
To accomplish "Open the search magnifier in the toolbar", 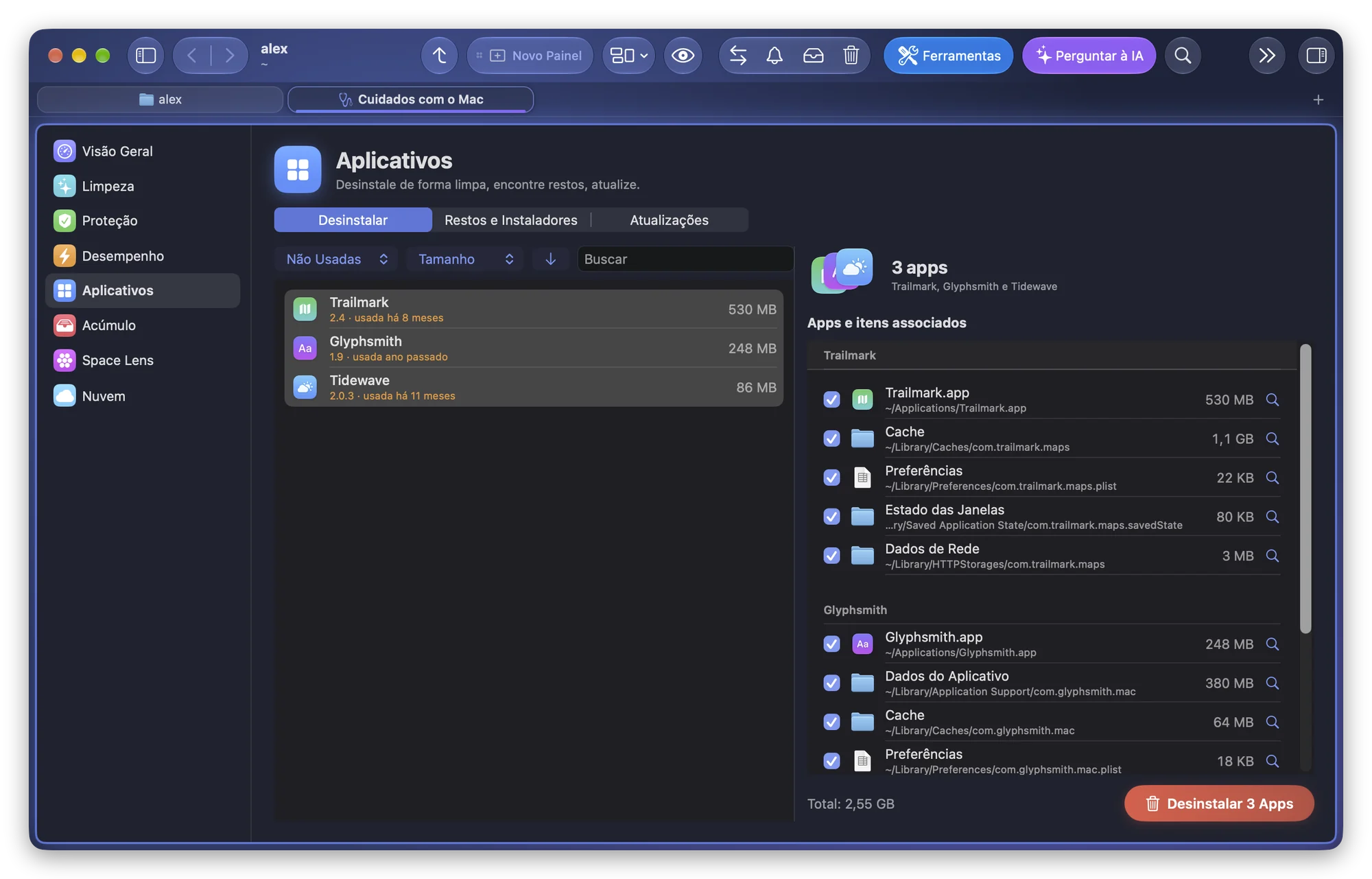I will pos(1183,56).
